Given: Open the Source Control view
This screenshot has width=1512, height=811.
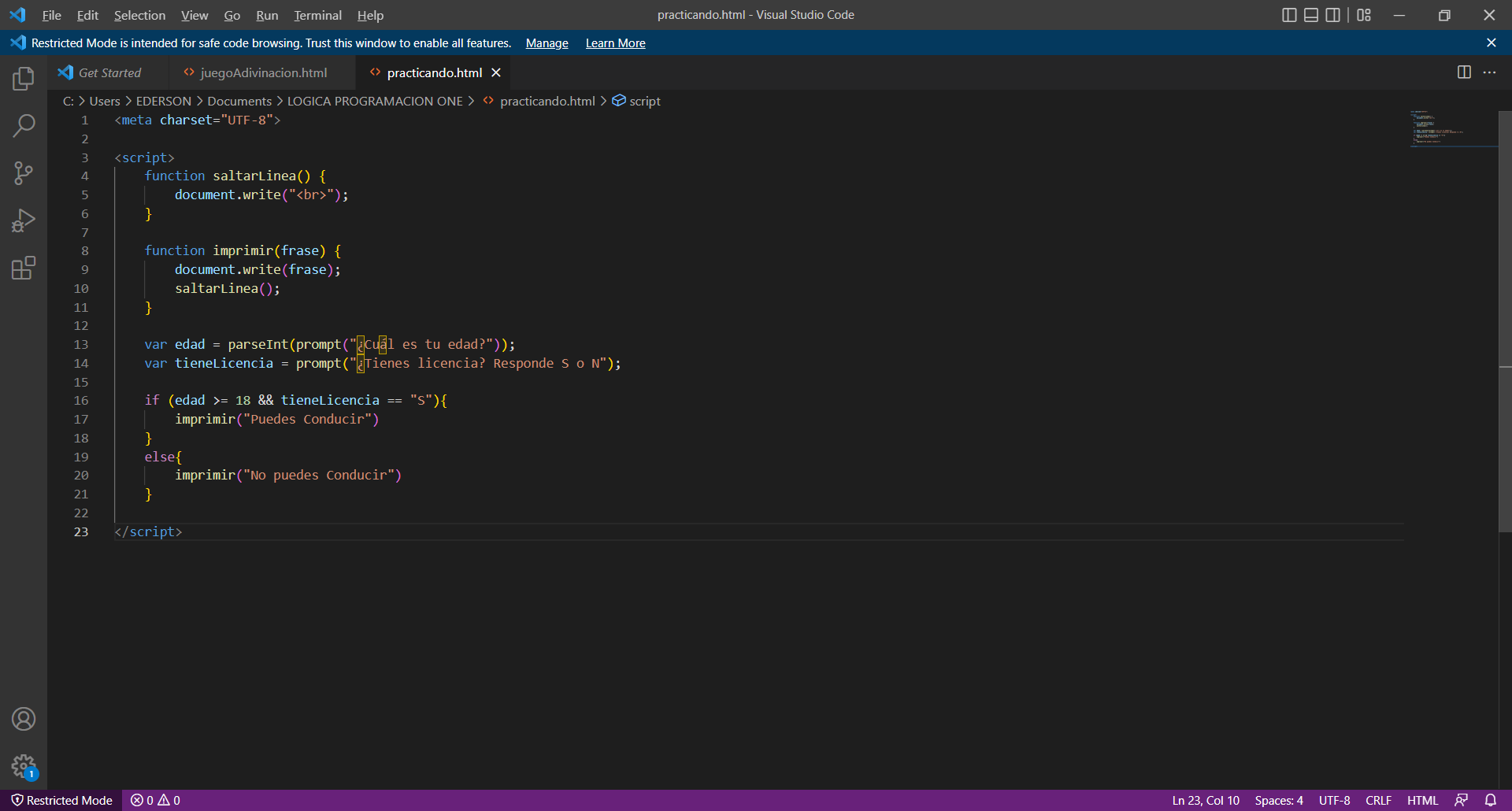Looking at the screenshot, I should point(24,173).
